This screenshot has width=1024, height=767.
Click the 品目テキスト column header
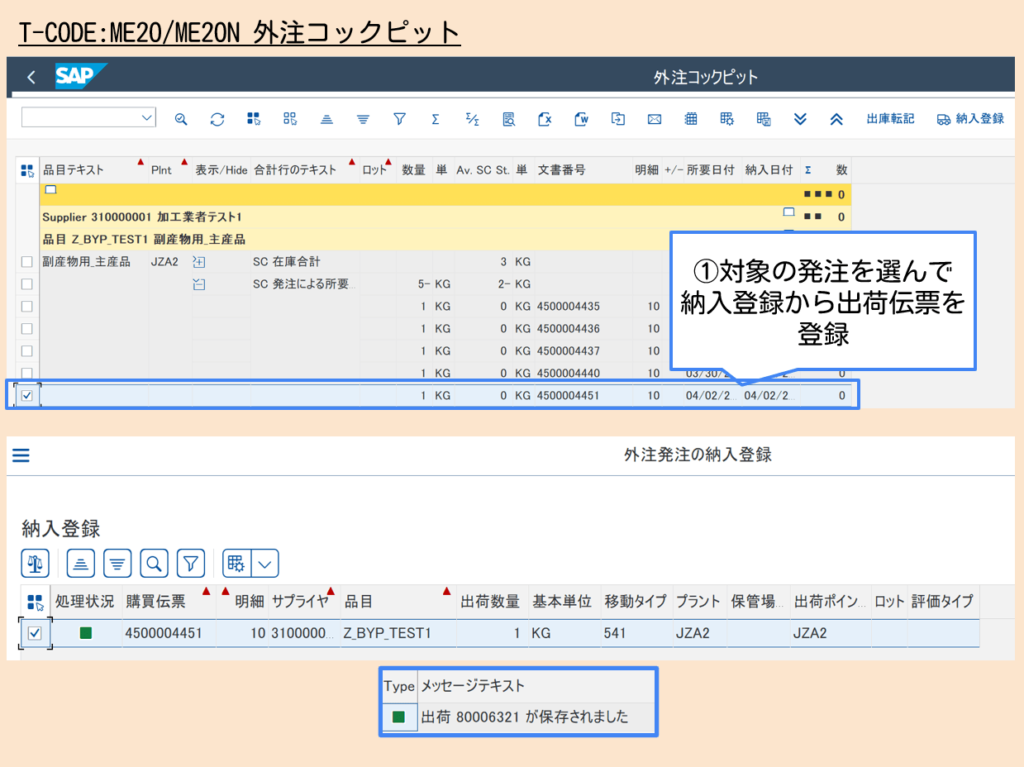coord(73,170)
